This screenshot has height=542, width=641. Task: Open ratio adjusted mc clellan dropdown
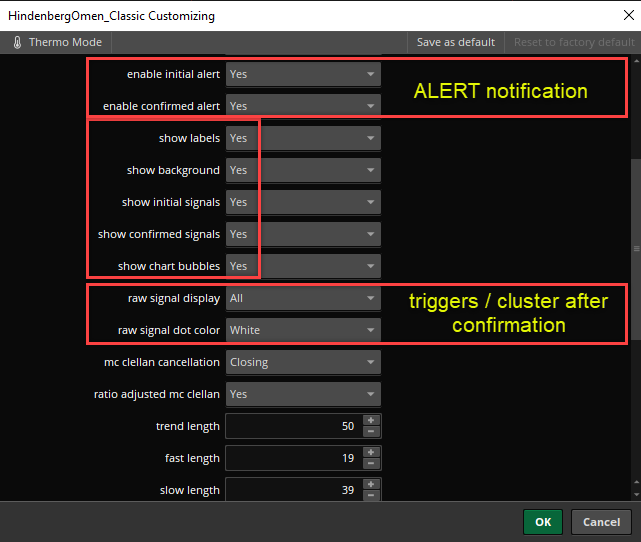(x=303, y=394)
